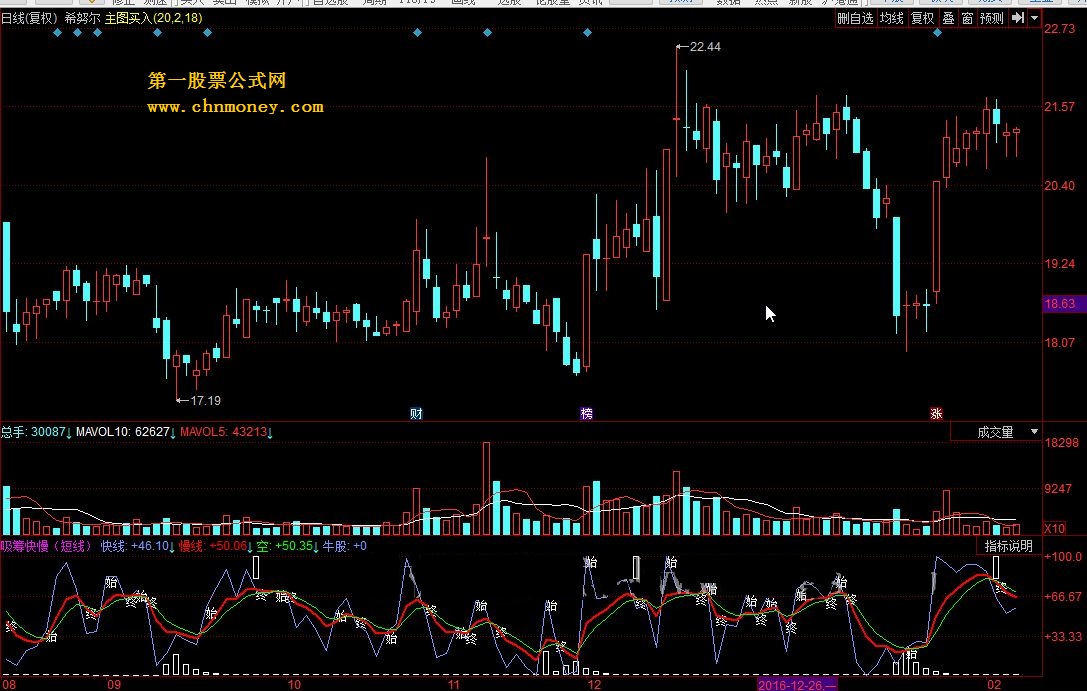Click the 20.40 price axis label
This screenshot has width=1087, height=691.
(1059, 186)
